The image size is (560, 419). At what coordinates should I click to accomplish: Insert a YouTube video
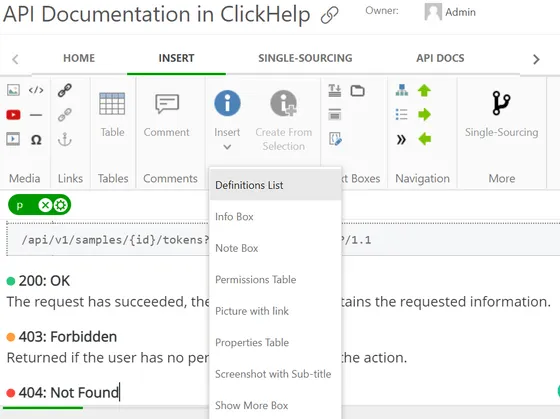13,115
